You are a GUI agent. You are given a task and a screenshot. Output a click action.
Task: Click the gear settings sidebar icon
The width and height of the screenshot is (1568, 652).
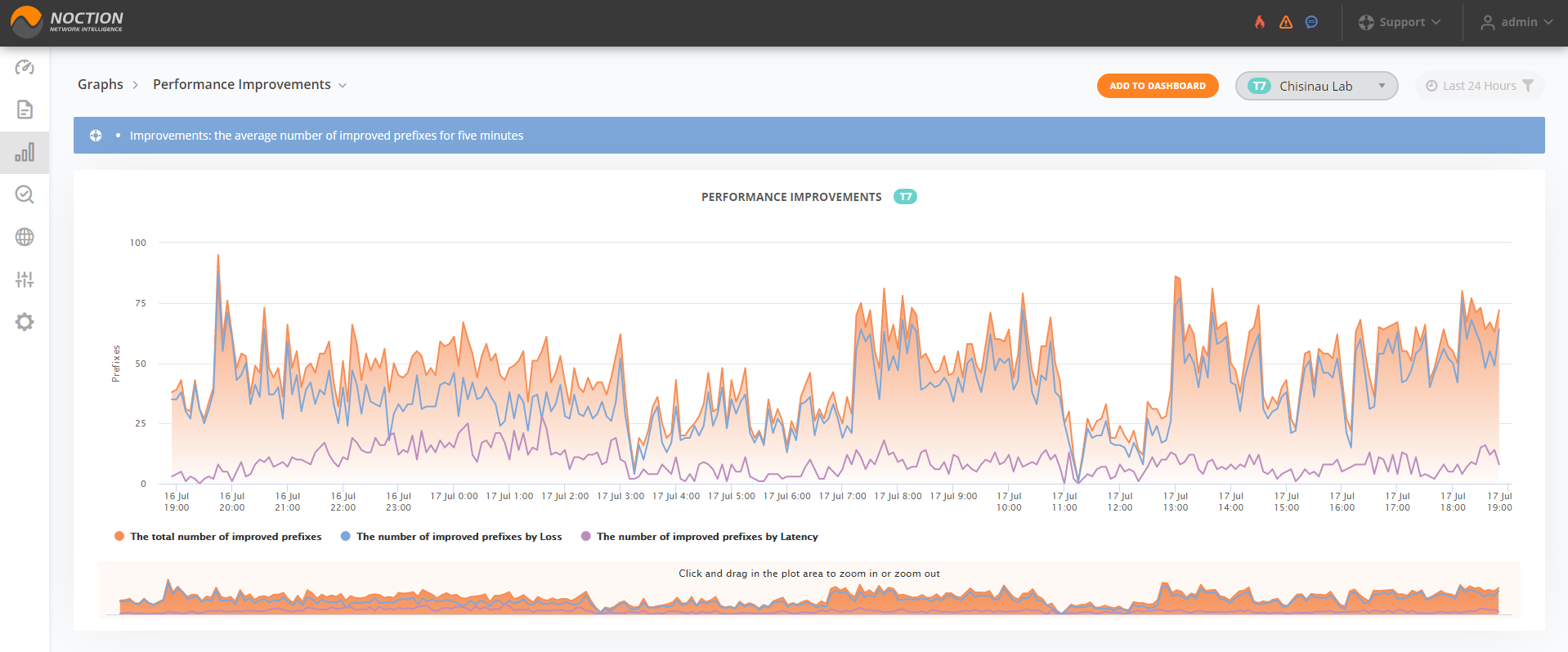tap(25, 322)
